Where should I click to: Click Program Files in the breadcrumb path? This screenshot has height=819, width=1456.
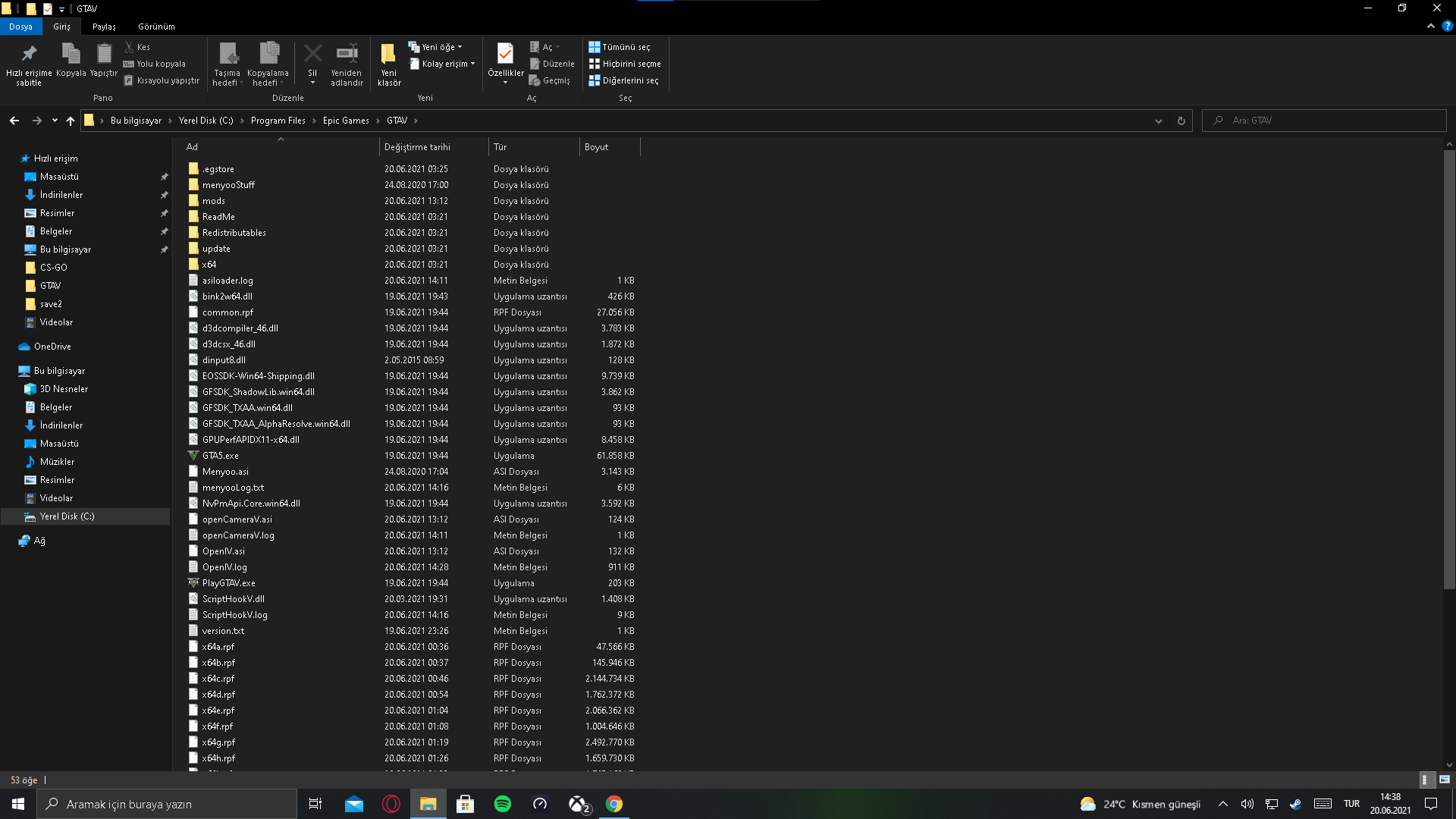coord(278,121)
